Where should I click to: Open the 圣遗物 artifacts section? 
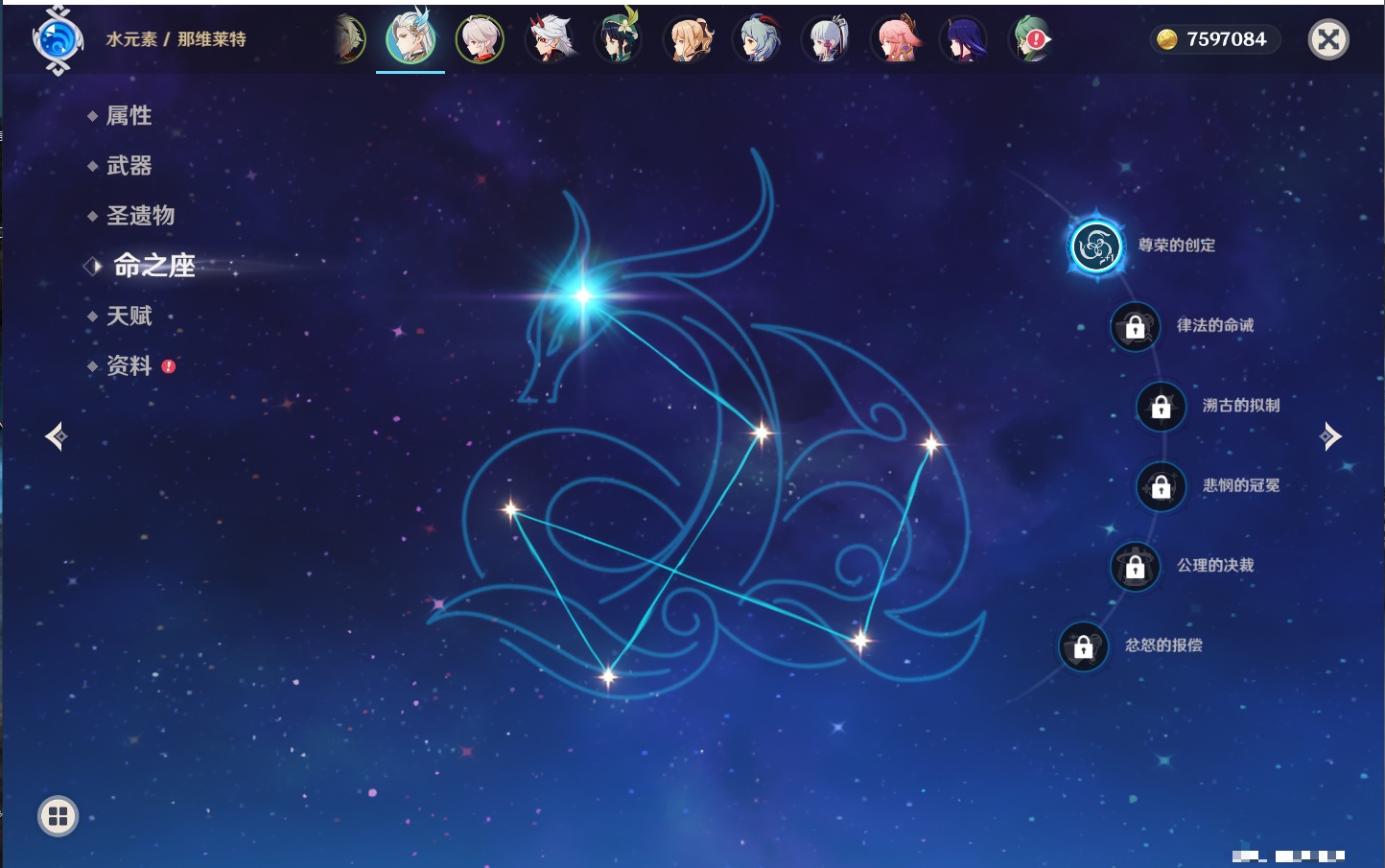(x=140, y=216)
